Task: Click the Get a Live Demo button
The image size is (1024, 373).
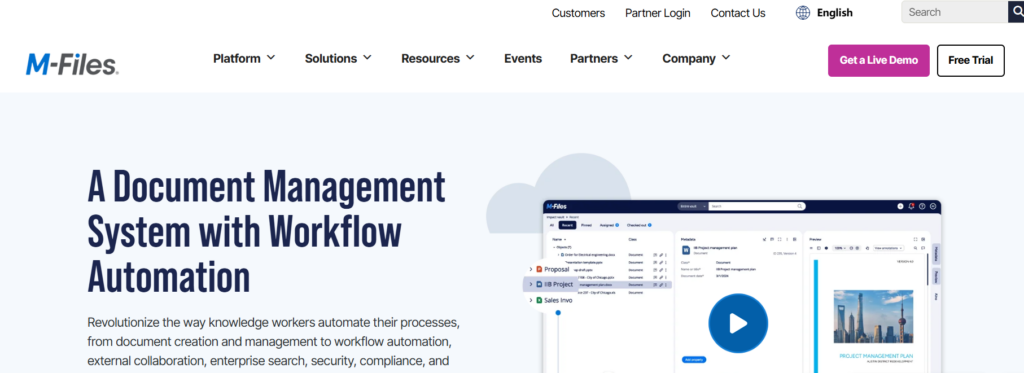Action: point(878,60)
